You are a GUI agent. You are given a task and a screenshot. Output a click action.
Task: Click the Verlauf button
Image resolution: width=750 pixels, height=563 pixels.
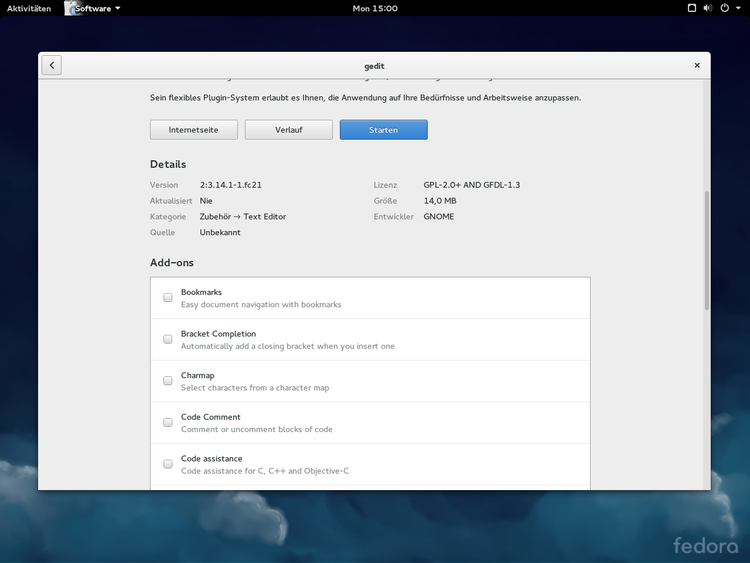[x=288, y=130]
